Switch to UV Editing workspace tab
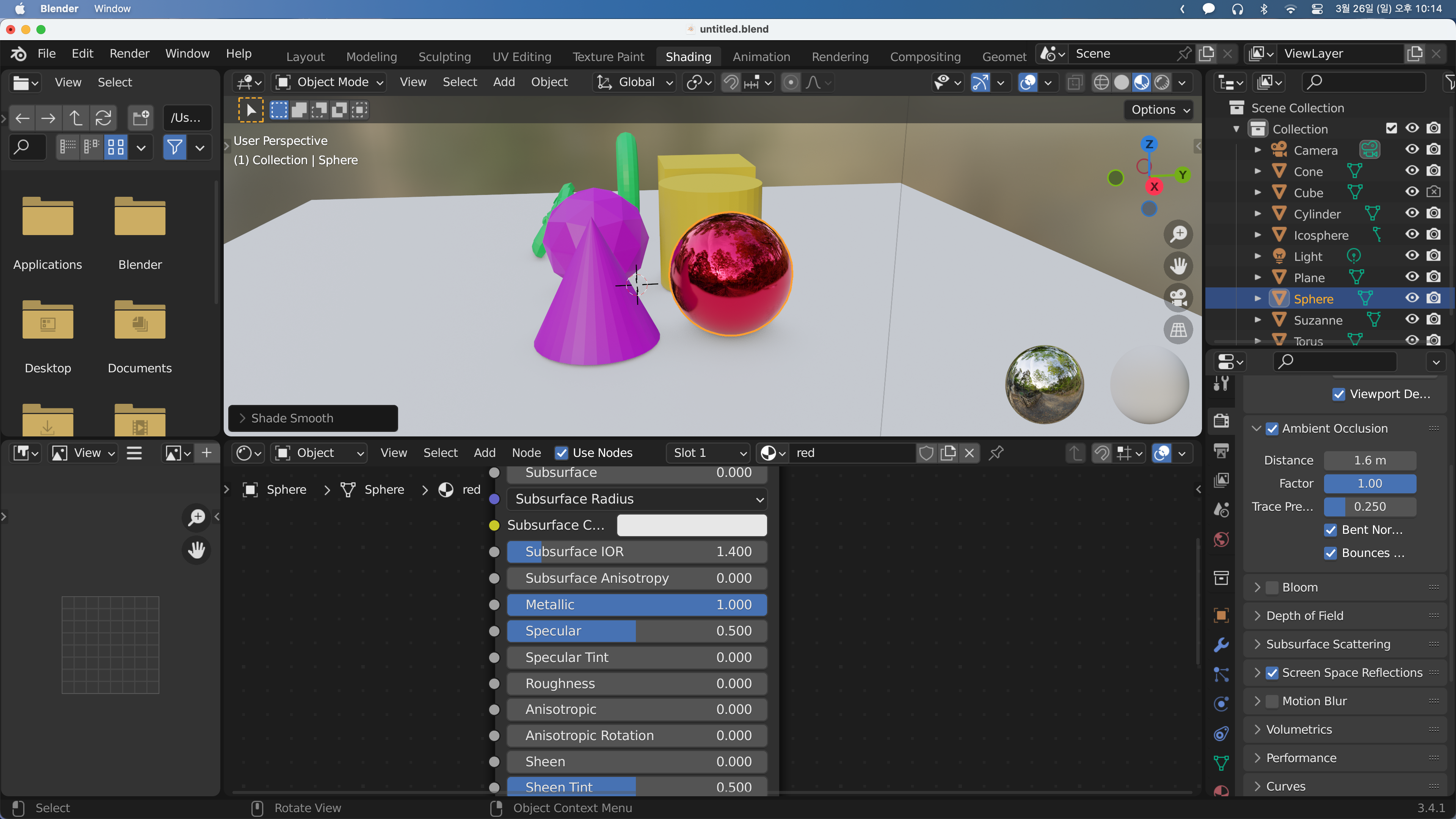The width and height of the screenshot is (1456, 819). tap(521, 56)
